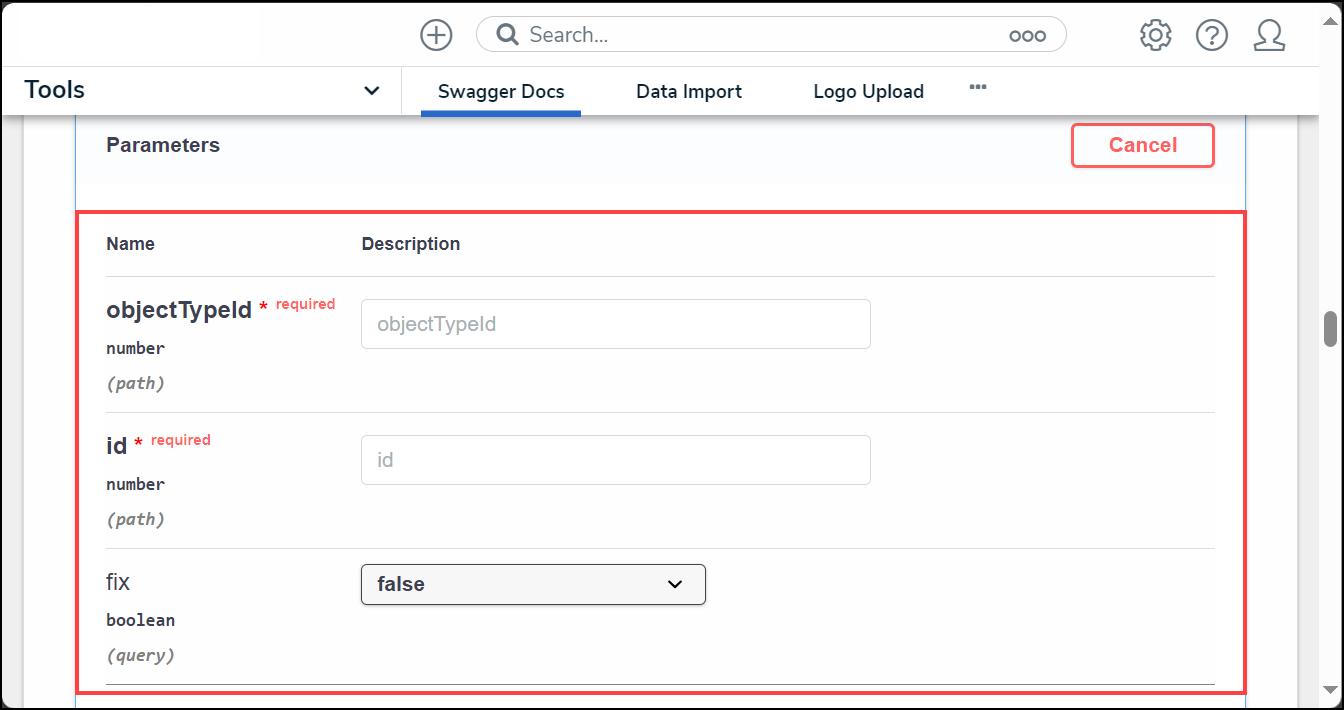Click the scrollbar down arrow
This screenshot has height=710, width=1344.
coord(1330,689)
